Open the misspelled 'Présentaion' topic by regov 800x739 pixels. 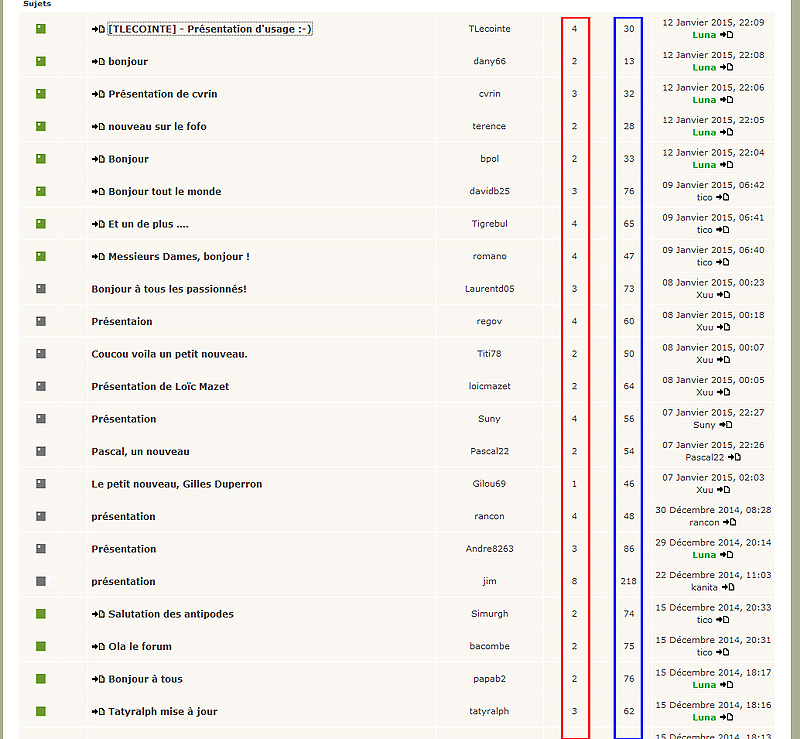coord(122,322)
